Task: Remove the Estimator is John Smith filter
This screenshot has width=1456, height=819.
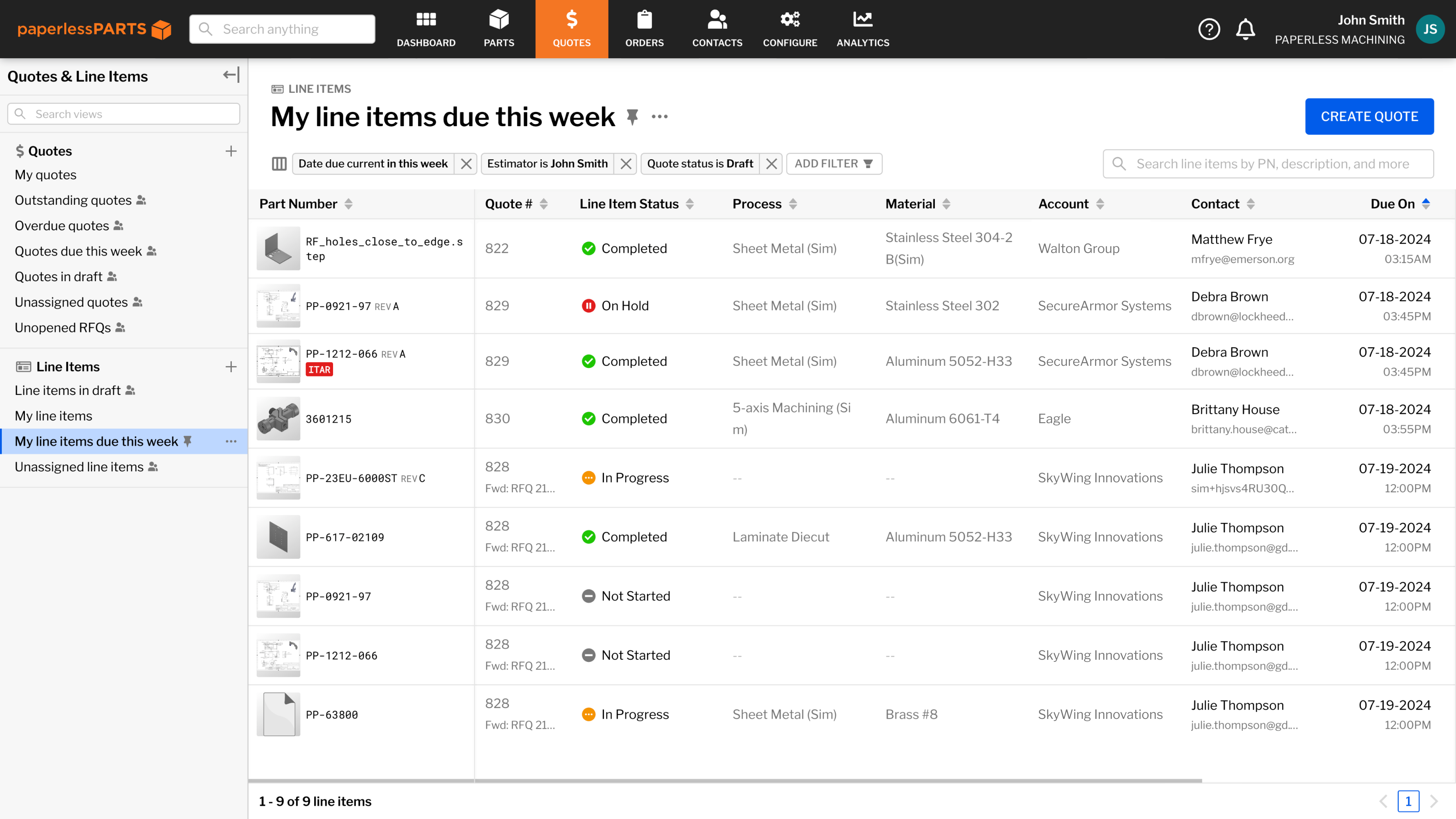Action: [626, 164]
